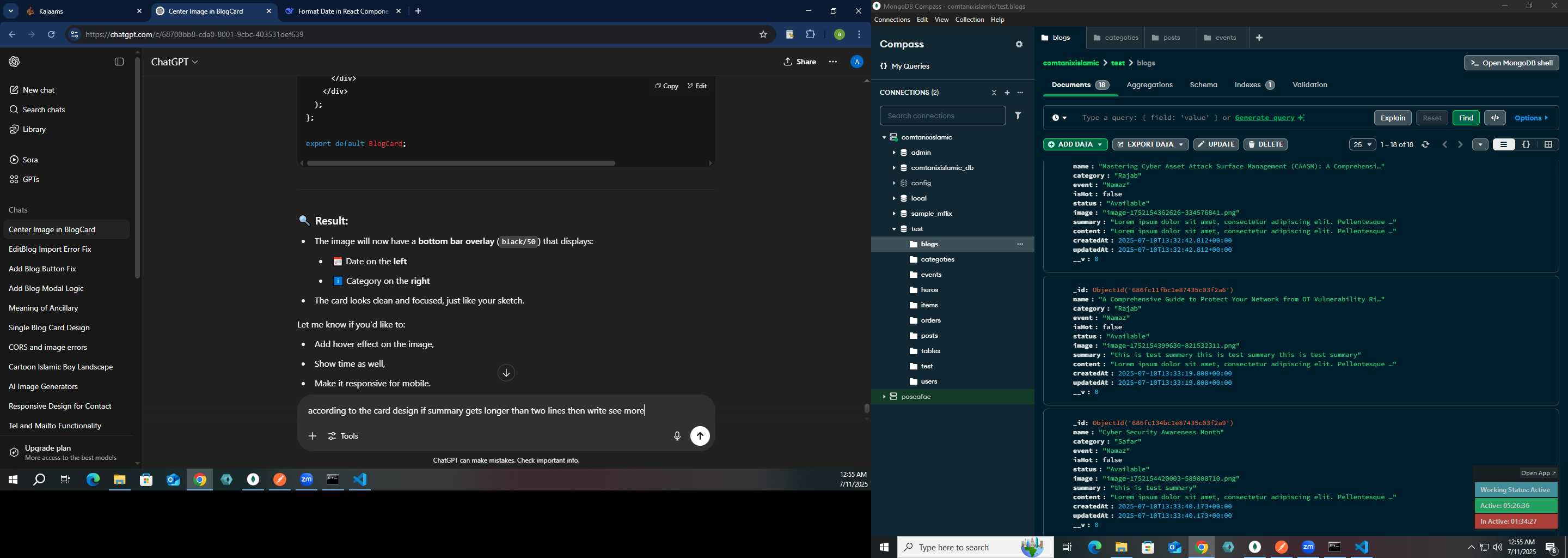1568x558 pixels.
Task: Switch to the Schema tab
Action: (1203, 86)
